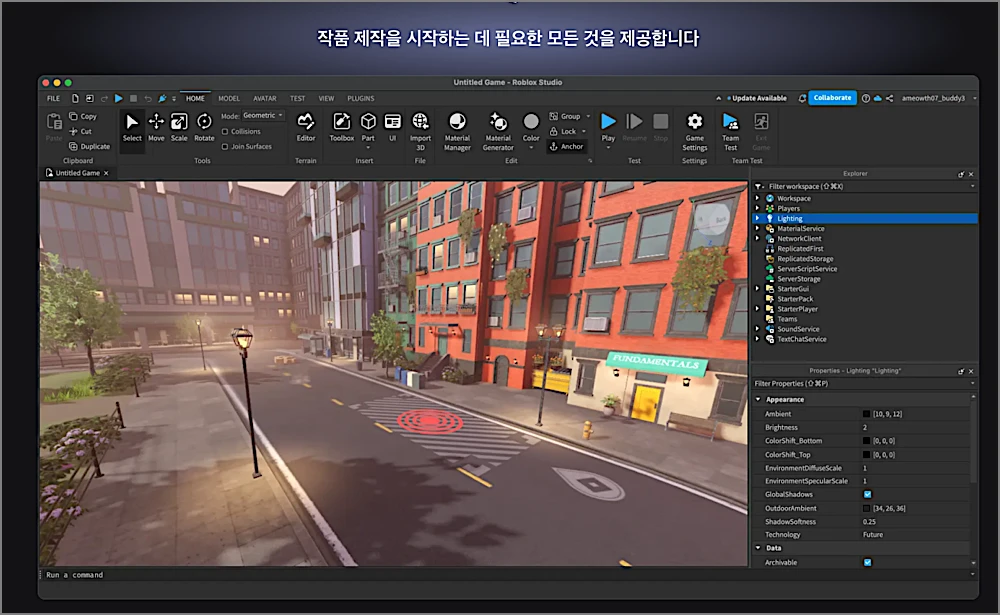Expand the Lighting node arrow
The width and height of the screenshot is (1000, 615).
[x=758, y=218]
